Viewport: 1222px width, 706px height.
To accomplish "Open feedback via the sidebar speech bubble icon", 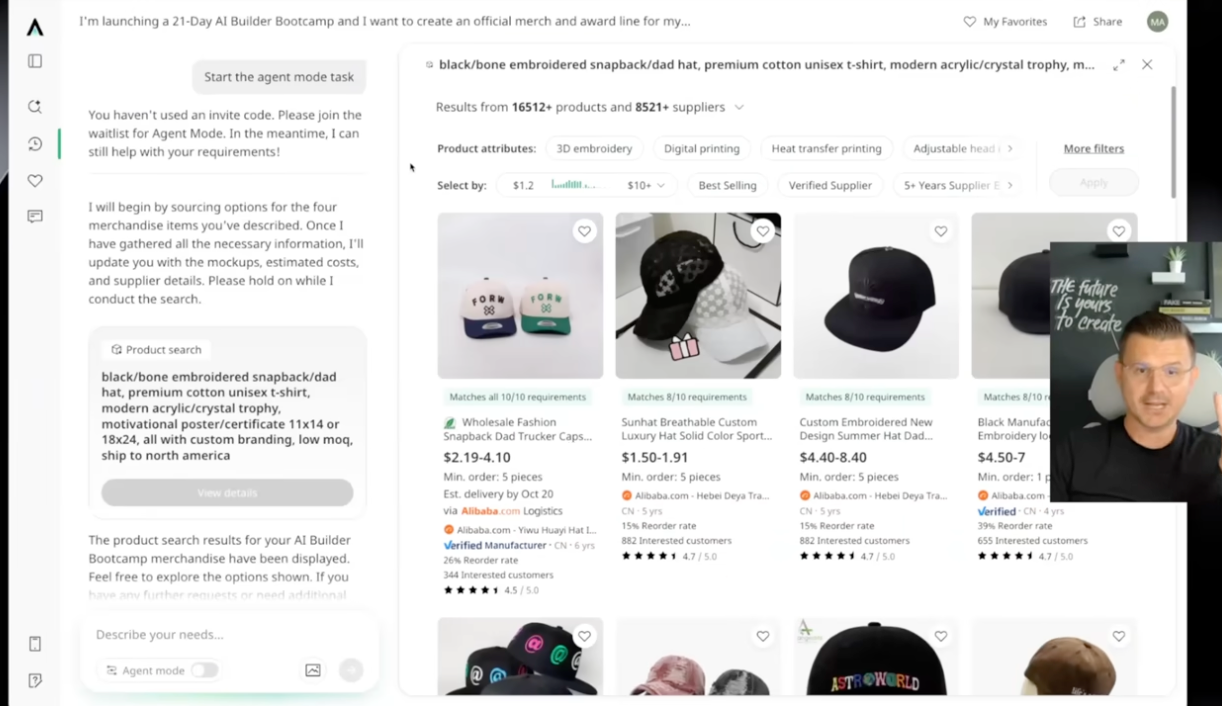I will click(34, 216).
